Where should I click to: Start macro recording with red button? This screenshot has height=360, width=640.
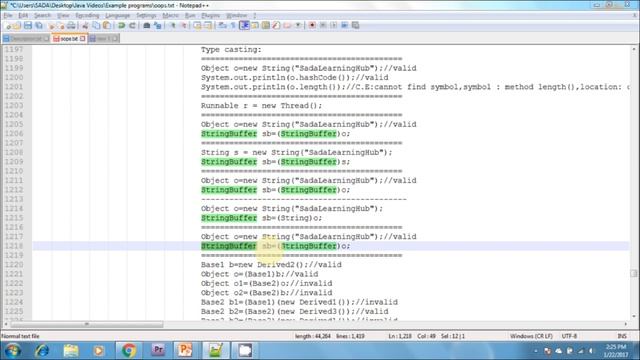(312, 25)
